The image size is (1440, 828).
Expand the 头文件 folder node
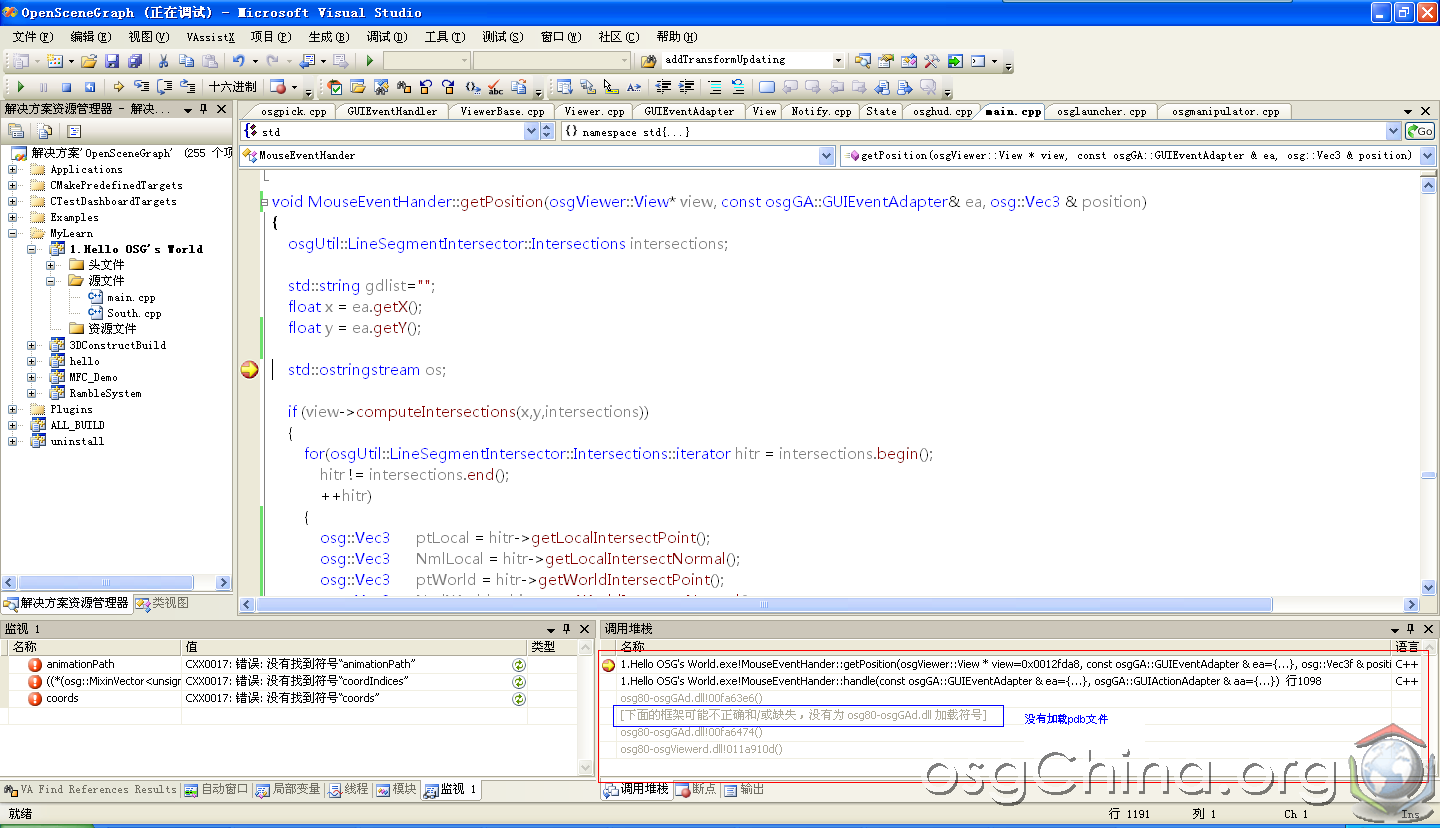tap(51, 265)
